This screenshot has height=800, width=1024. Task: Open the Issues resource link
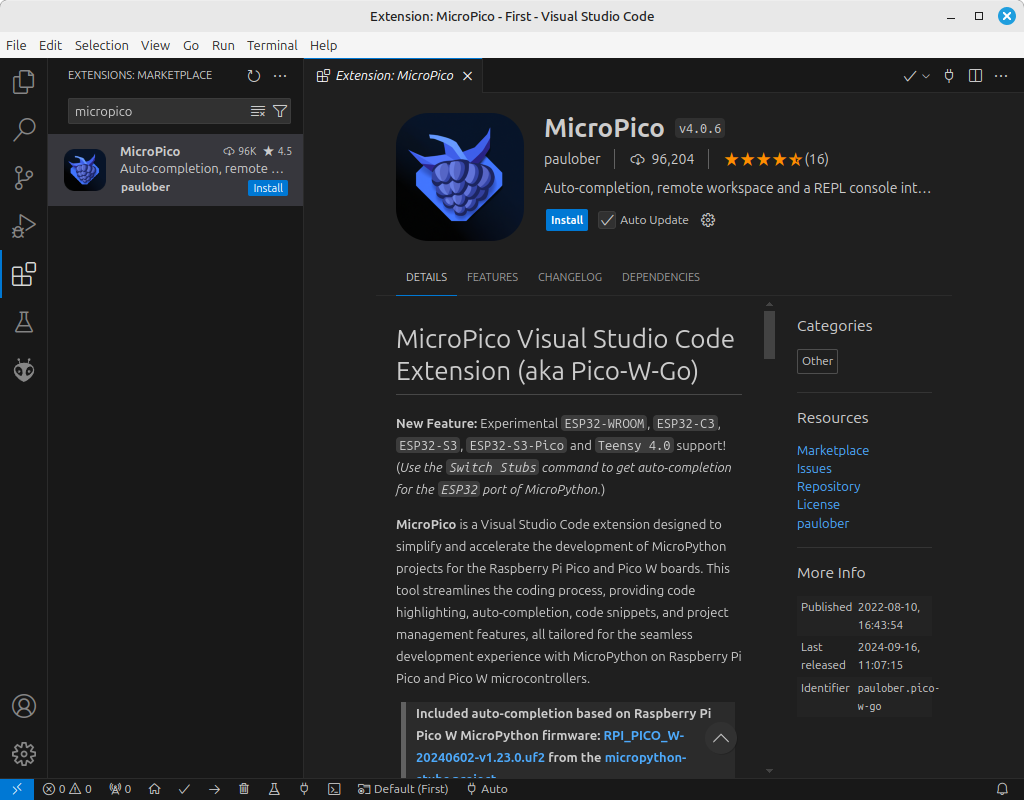click(814, 468)
